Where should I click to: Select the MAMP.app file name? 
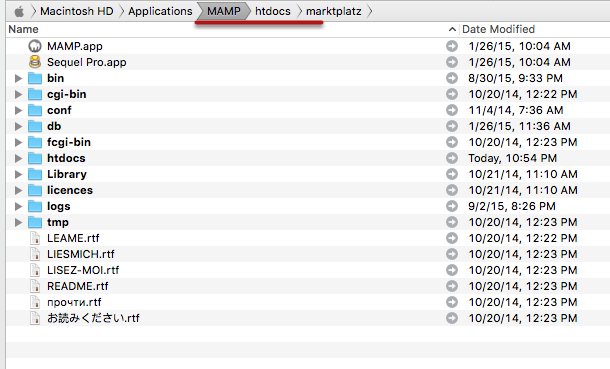pos(75,46)
